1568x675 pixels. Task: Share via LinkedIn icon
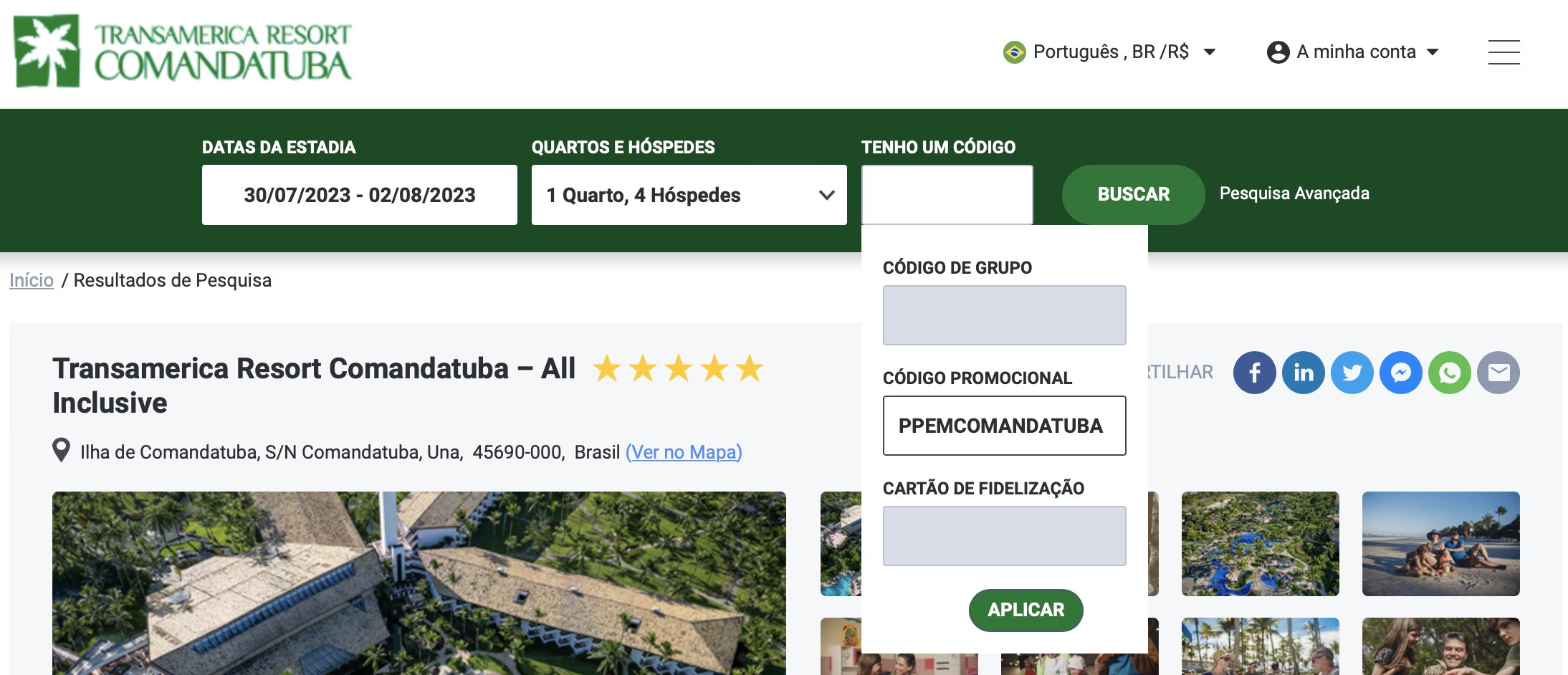pyautogui.click(x=1303, y=373)
